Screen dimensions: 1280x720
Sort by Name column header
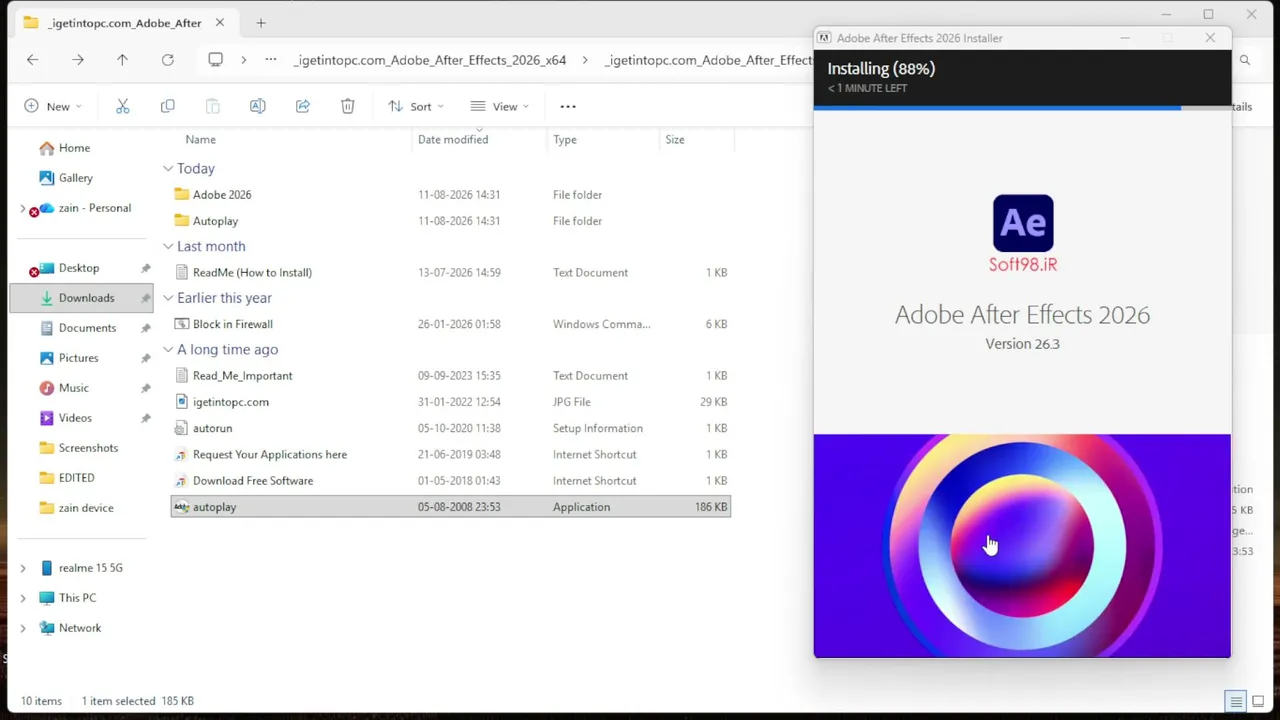(200, 140)
